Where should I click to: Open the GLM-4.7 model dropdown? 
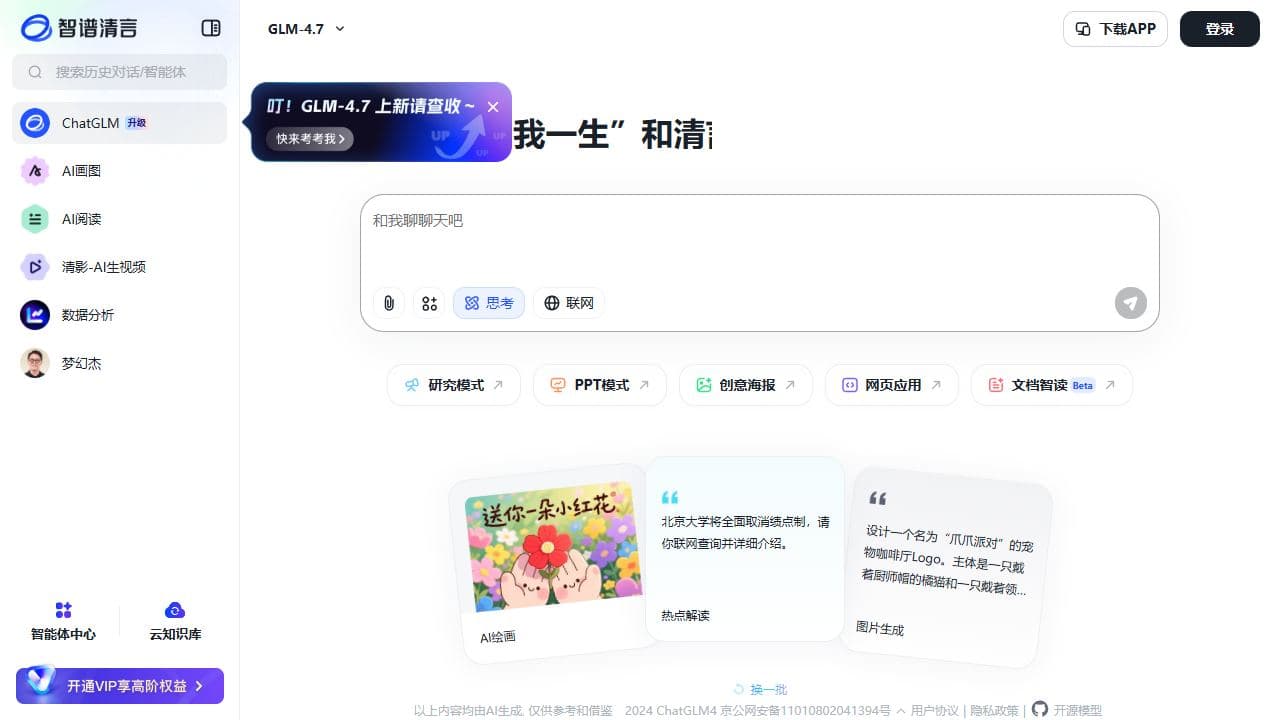pyautogui.click(x=305, y=29)
